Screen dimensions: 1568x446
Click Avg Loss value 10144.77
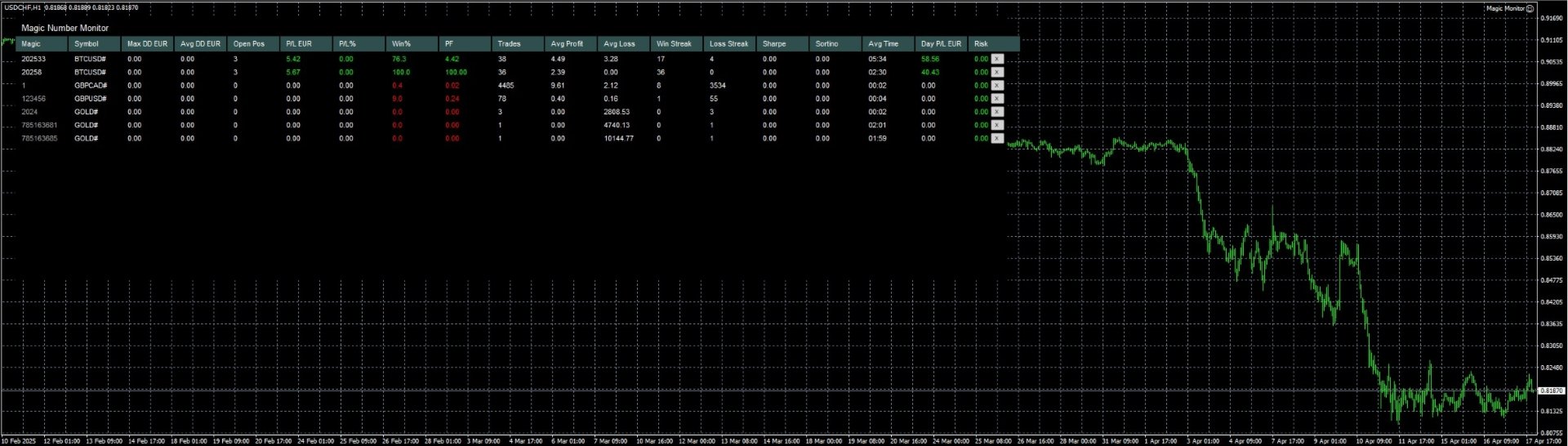point(618,138)
